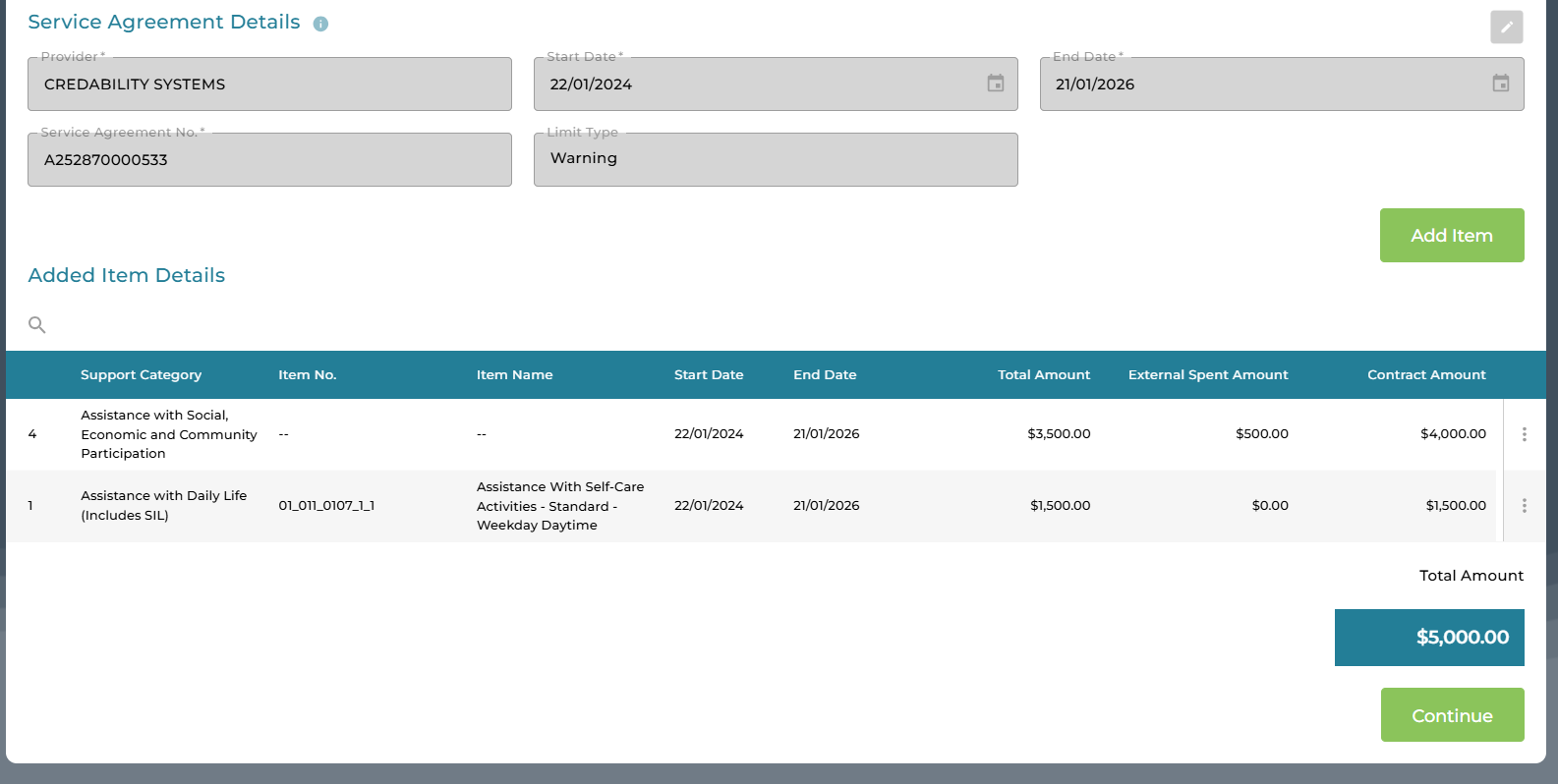Click the Continue button
1558x784 pixels.
click(x=1452, y=715)
